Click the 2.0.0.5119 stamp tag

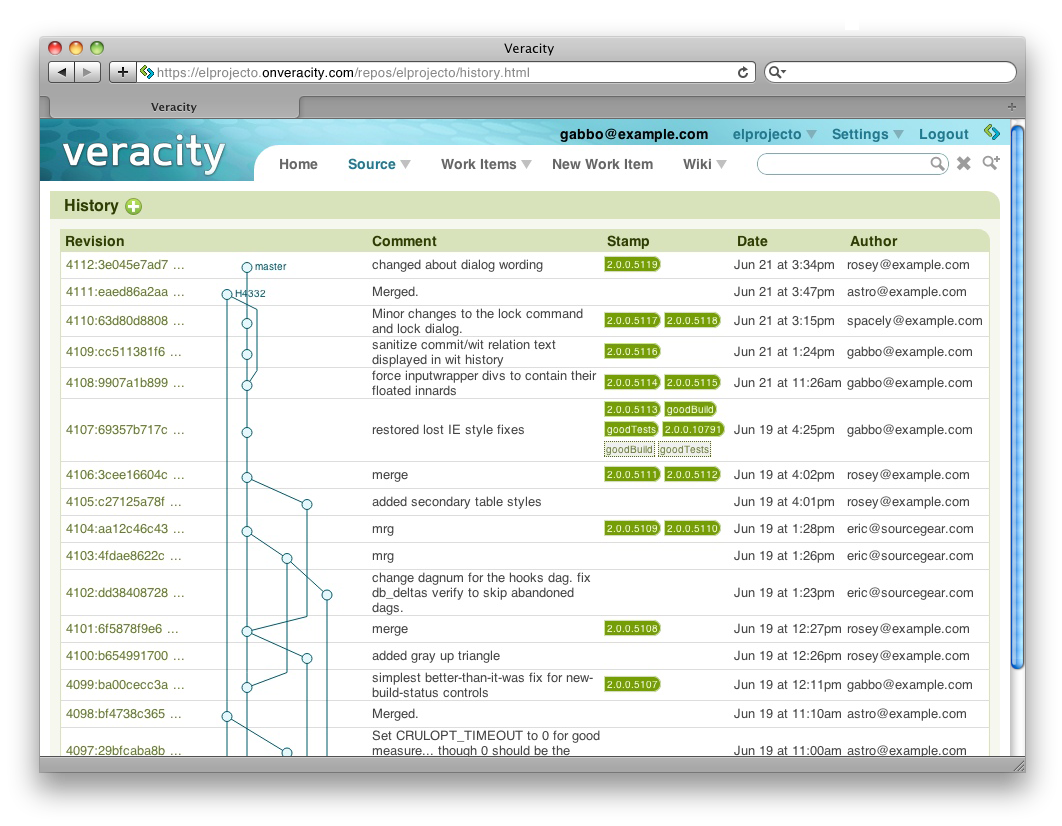point(632,265)
